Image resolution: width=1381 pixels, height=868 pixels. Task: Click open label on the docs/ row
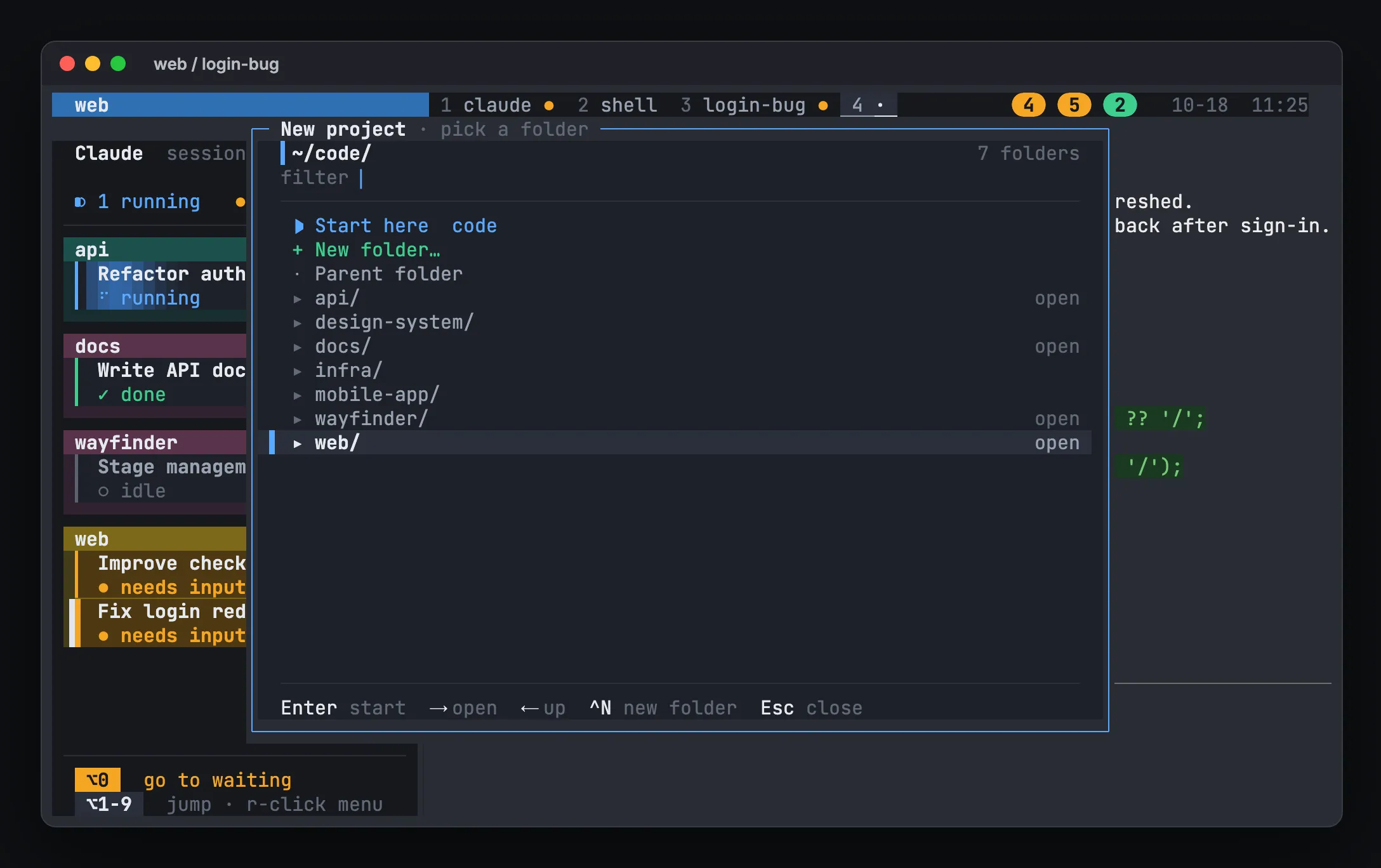1057,346
